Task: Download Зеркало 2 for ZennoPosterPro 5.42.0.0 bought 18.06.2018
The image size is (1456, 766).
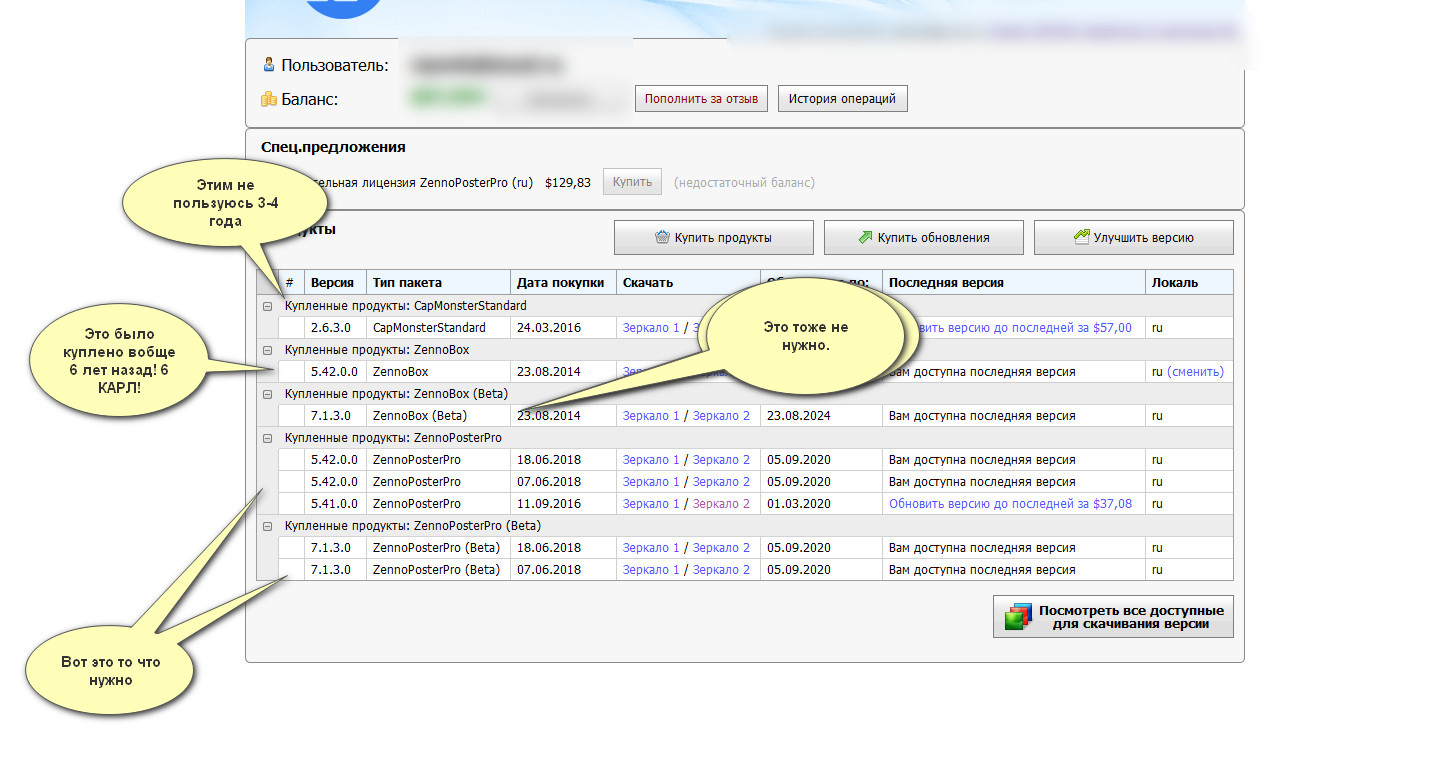Action: pyautogui.click(x=721, y=460)
